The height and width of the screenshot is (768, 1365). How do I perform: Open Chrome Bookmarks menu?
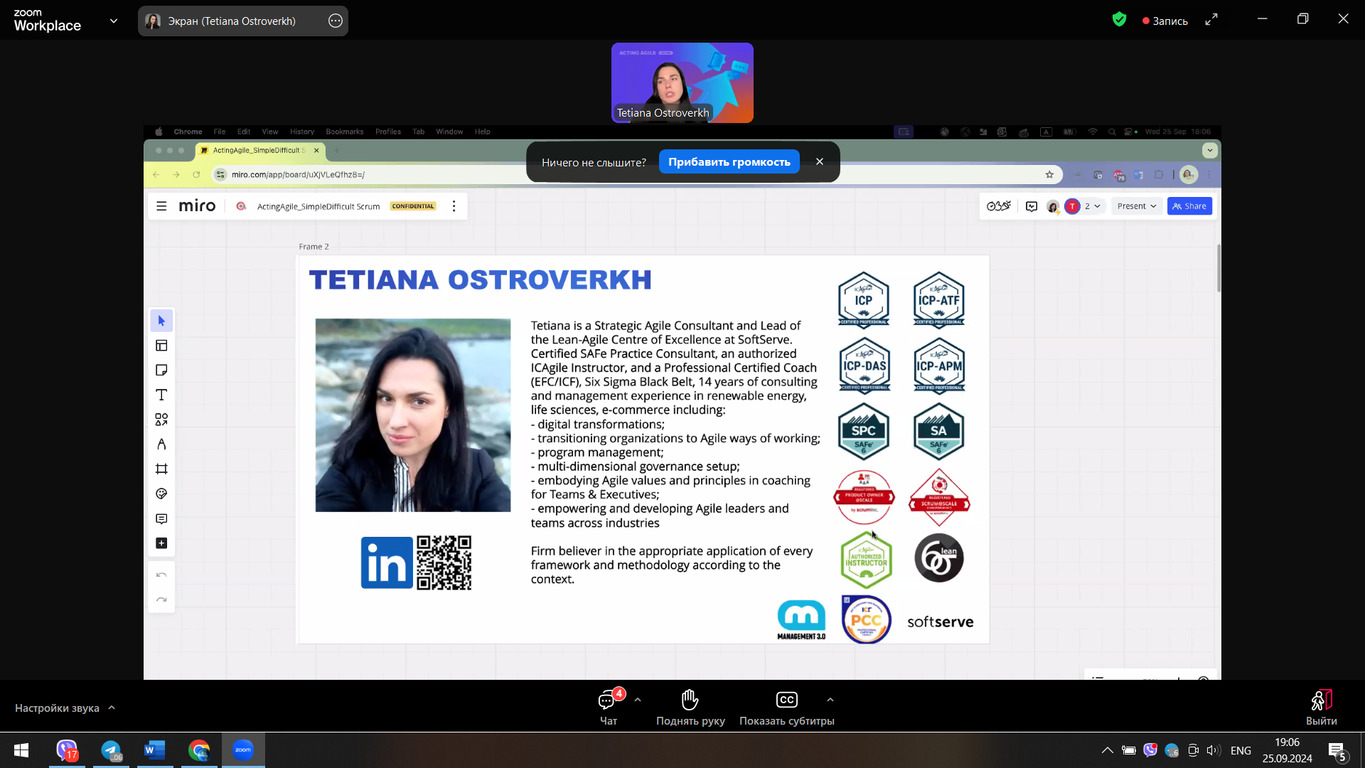345,131
